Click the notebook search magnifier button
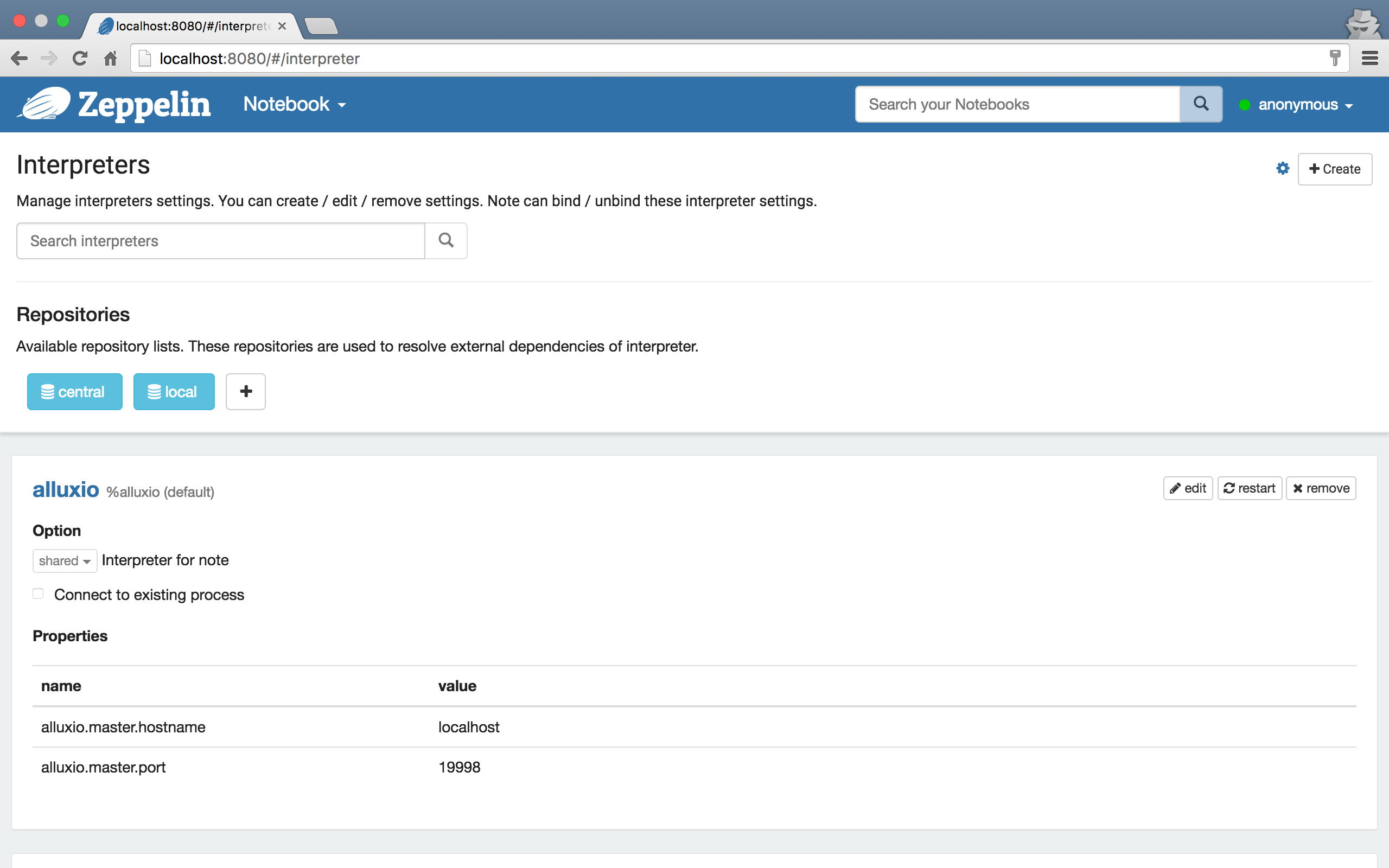1389x868 pixels. pos(1201,104)
